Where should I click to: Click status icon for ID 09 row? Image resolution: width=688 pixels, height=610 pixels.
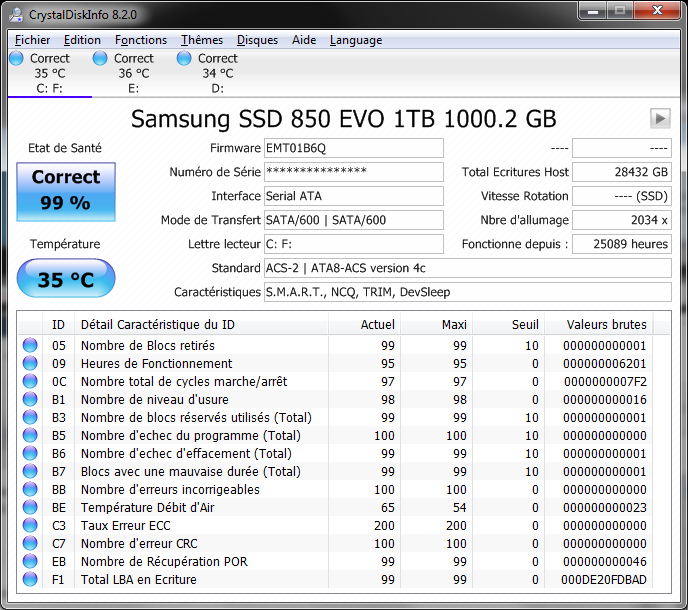(x=30, y=363)
